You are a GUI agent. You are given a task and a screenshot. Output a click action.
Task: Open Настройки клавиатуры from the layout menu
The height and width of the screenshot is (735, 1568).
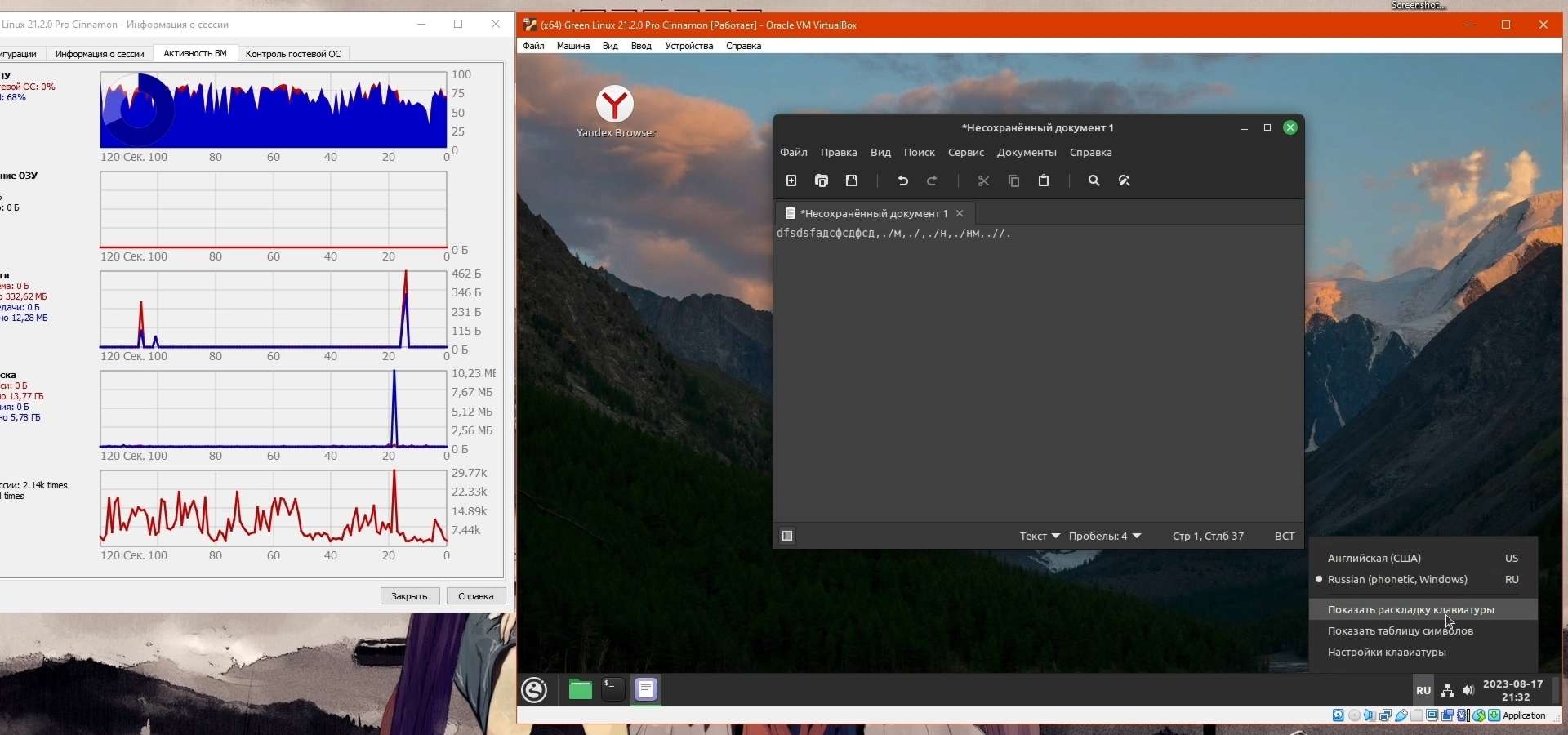click(1423, 653)
